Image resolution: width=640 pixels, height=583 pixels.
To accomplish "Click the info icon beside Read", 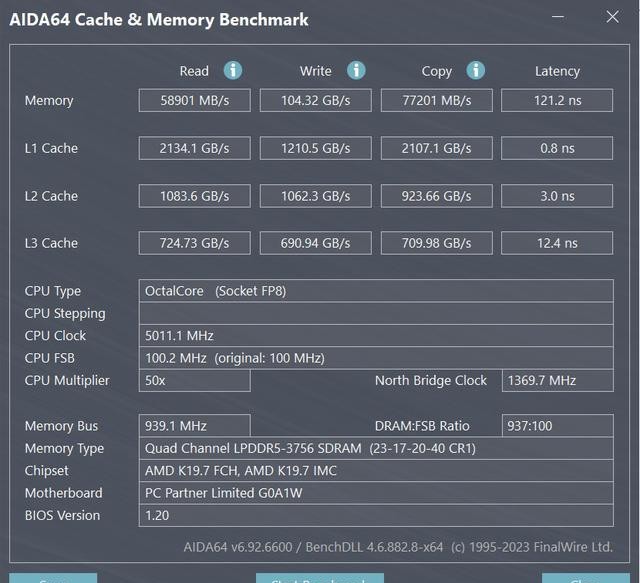I will [x=233, y=70].
